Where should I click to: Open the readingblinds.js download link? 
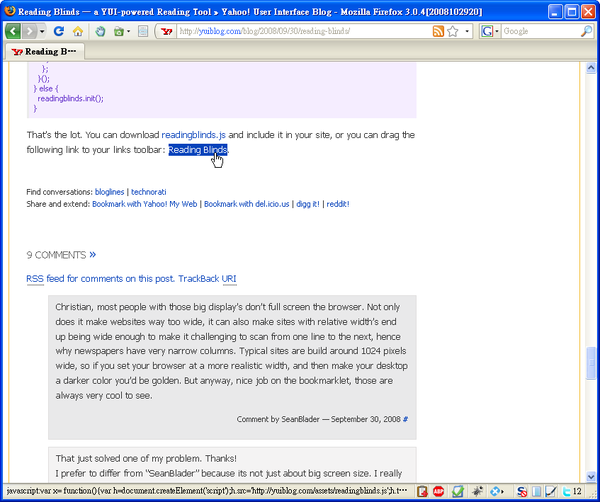click(x=194, y=135)
